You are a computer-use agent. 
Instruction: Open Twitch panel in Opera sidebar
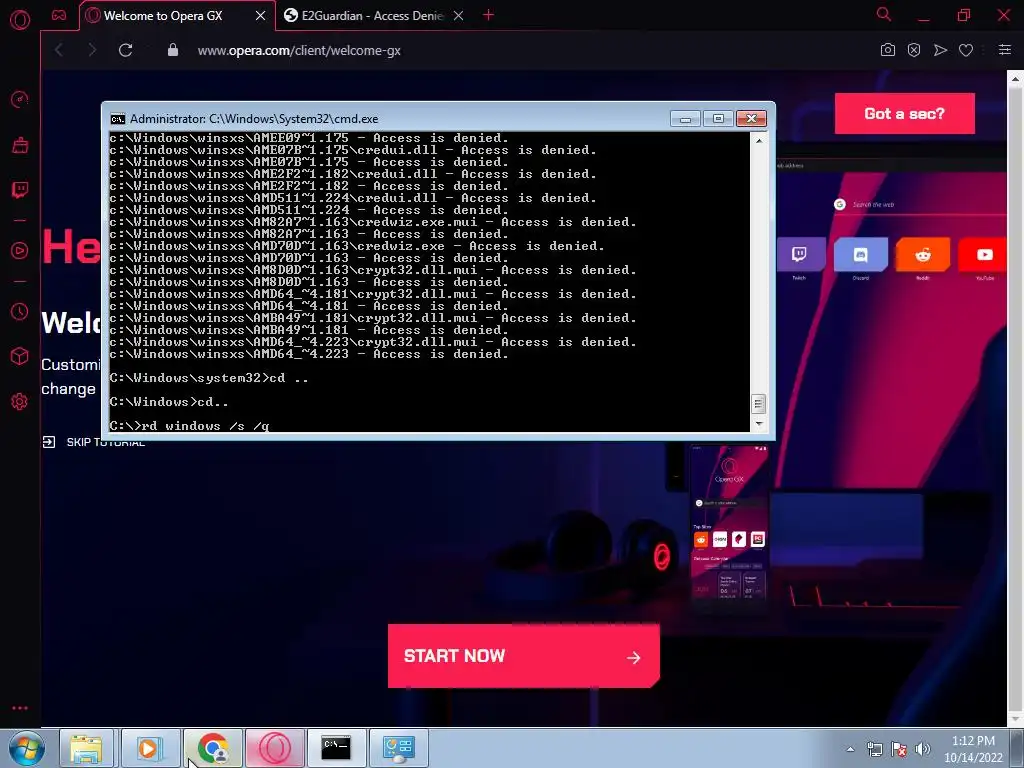point(20,190)
